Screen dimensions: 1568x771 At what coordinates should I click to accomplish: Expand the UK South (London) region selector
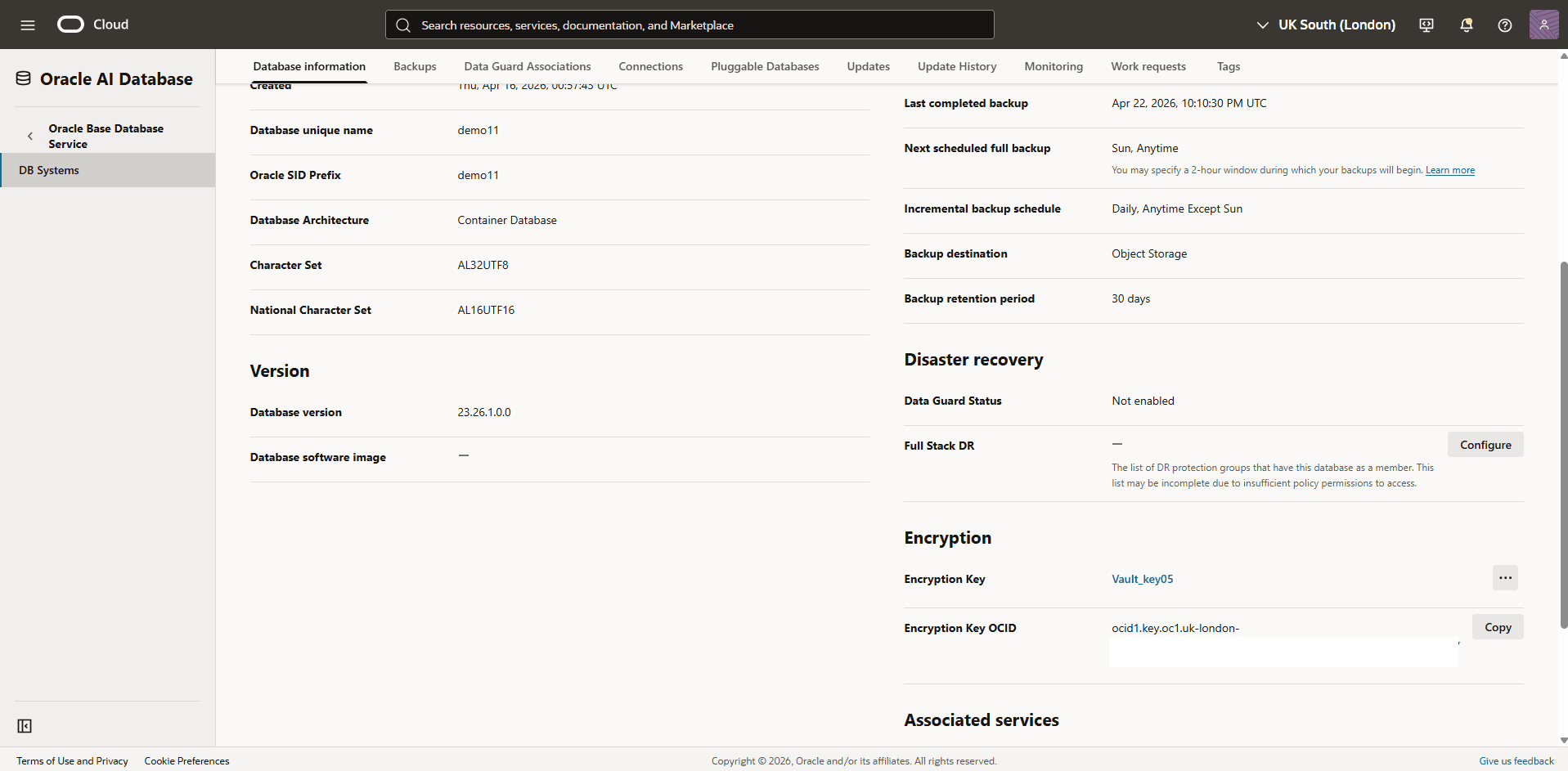[x=1326, y=25]
